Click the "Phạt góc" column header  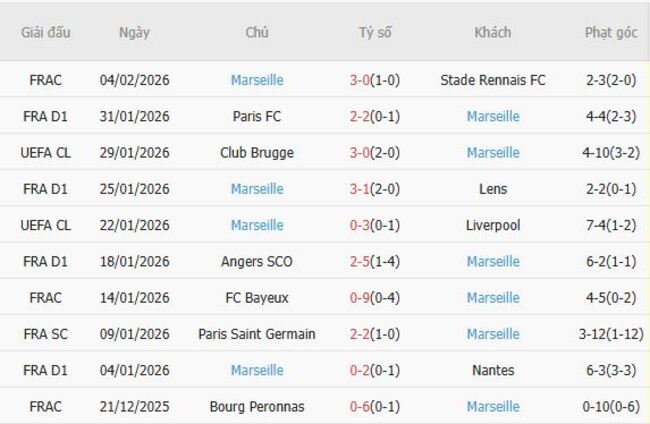611,32
